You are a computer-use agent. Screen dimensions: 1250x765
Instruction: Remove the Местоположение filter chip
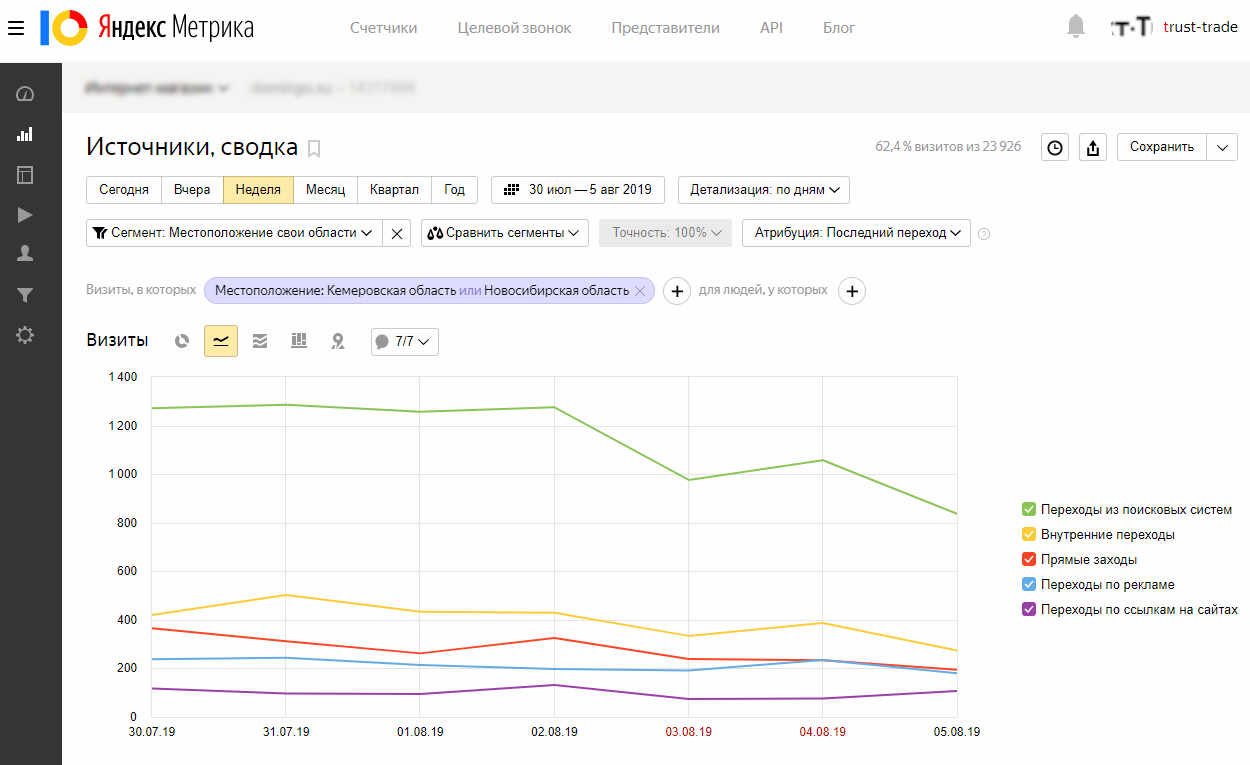pos(640,291)
